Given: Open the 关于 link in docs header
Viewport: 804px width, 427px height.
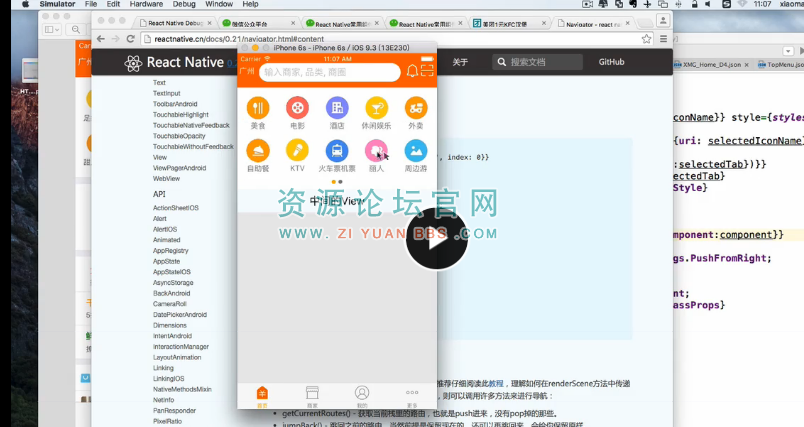Looking at the screenshot, I should (x=460, y=62).
